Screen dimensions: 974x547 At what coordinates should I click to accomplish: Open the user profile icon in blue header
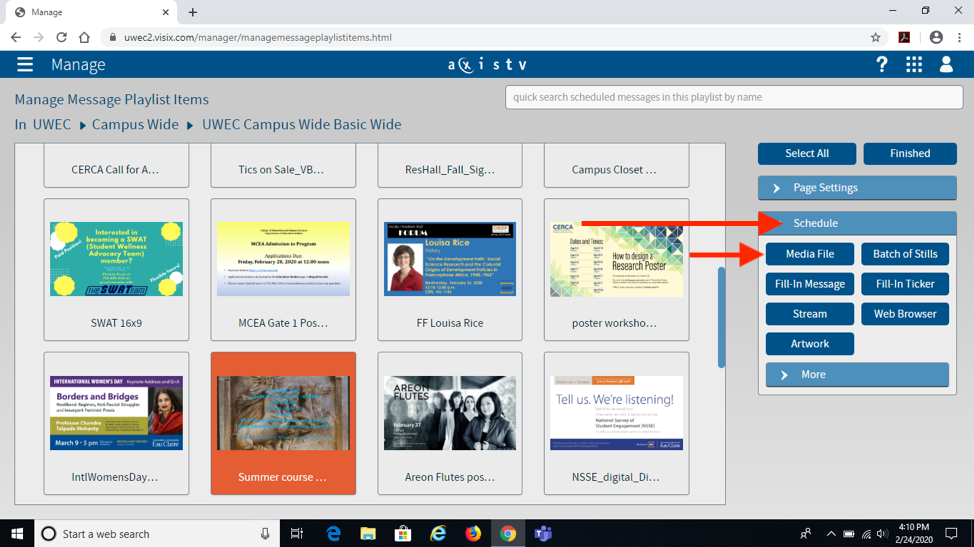[946, 65]
